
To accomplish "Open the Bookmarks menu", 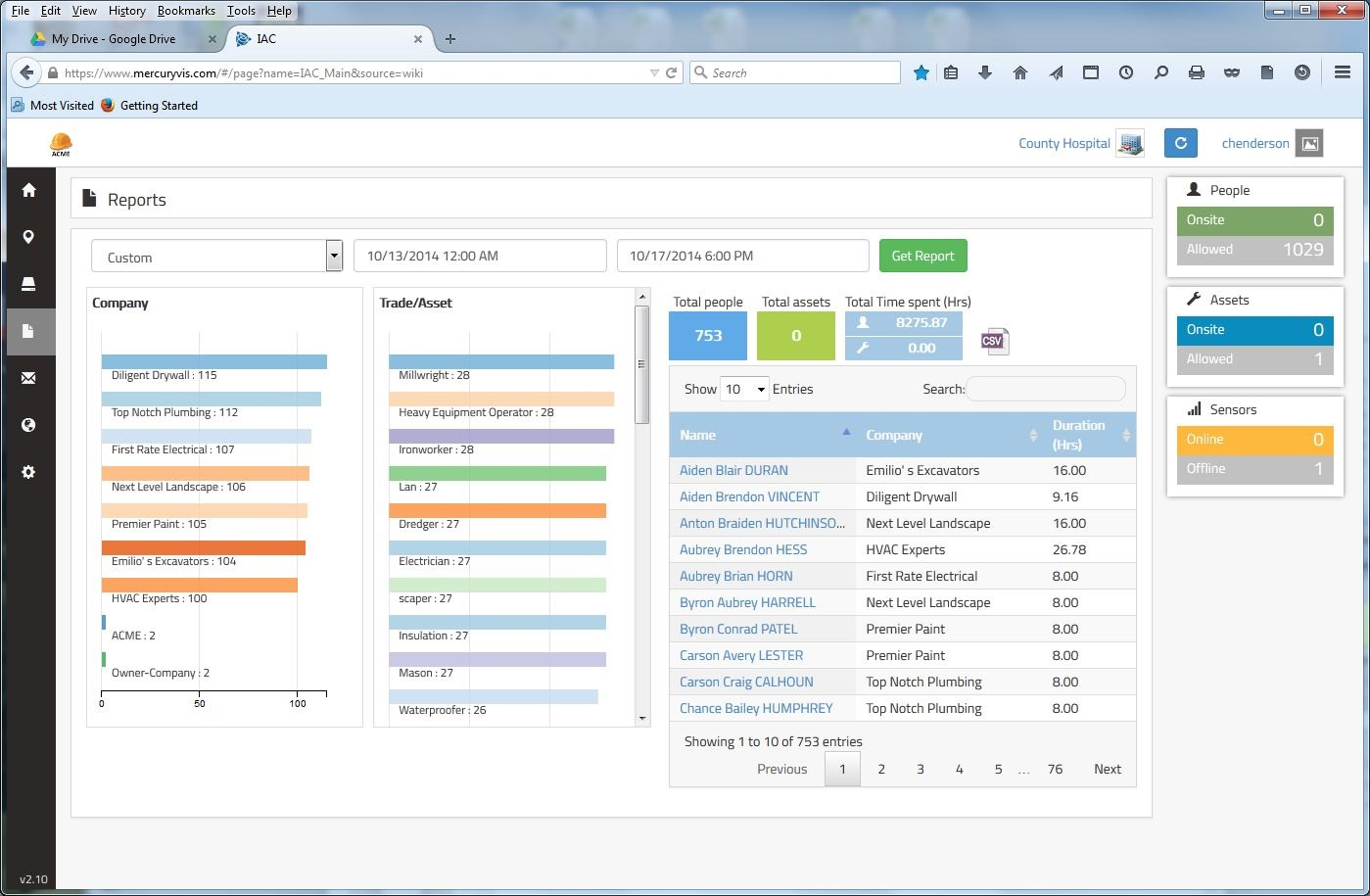I will click(186, 11).
